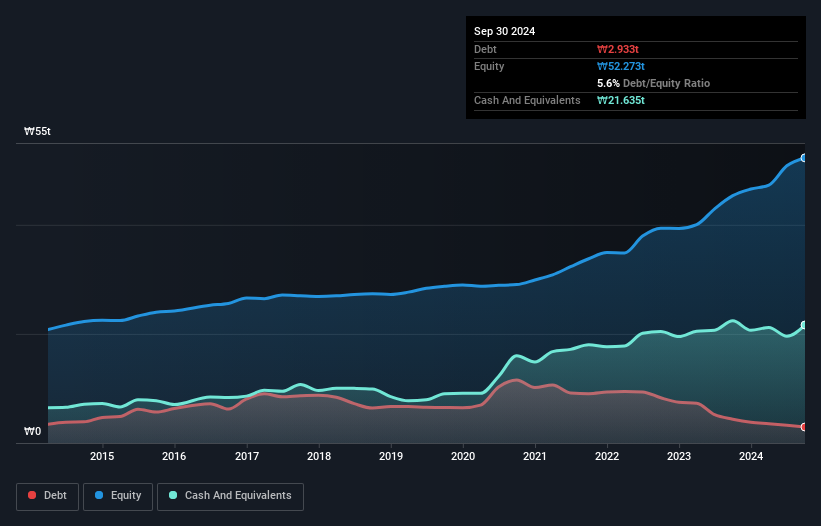Screen dimensions: 821x526
Task: Toggle the Equity series legend button
Action: pos(118,496)
